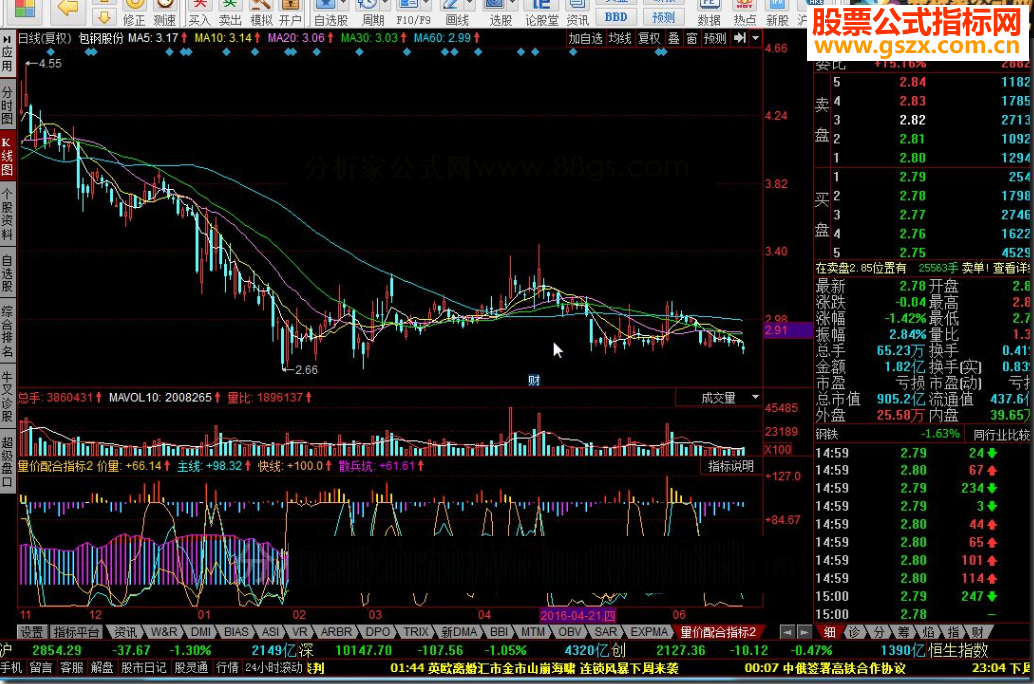
Task: Open the 指标说明 indicator description
Action: tap(731, 466)
